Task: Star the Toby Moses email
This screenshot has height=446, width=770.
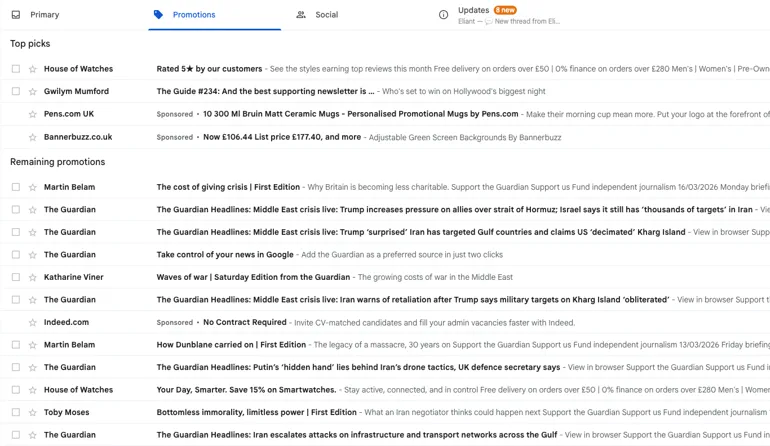Action: pos(33,412)
